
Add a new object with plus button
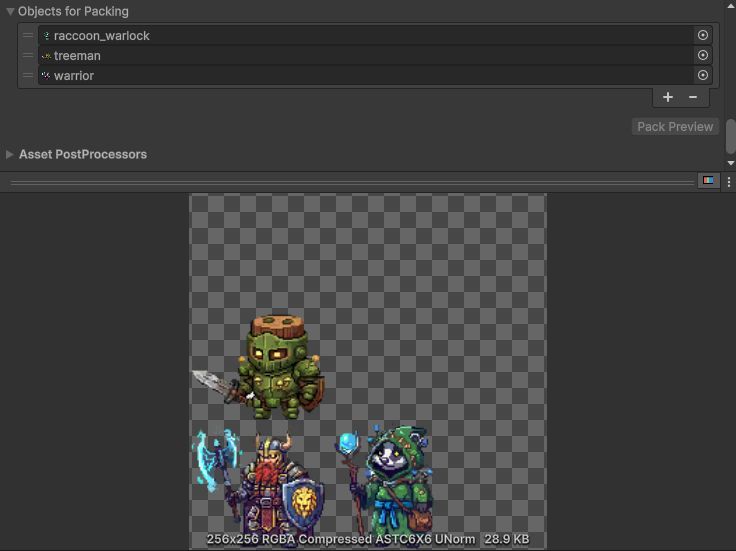(667, 97)
